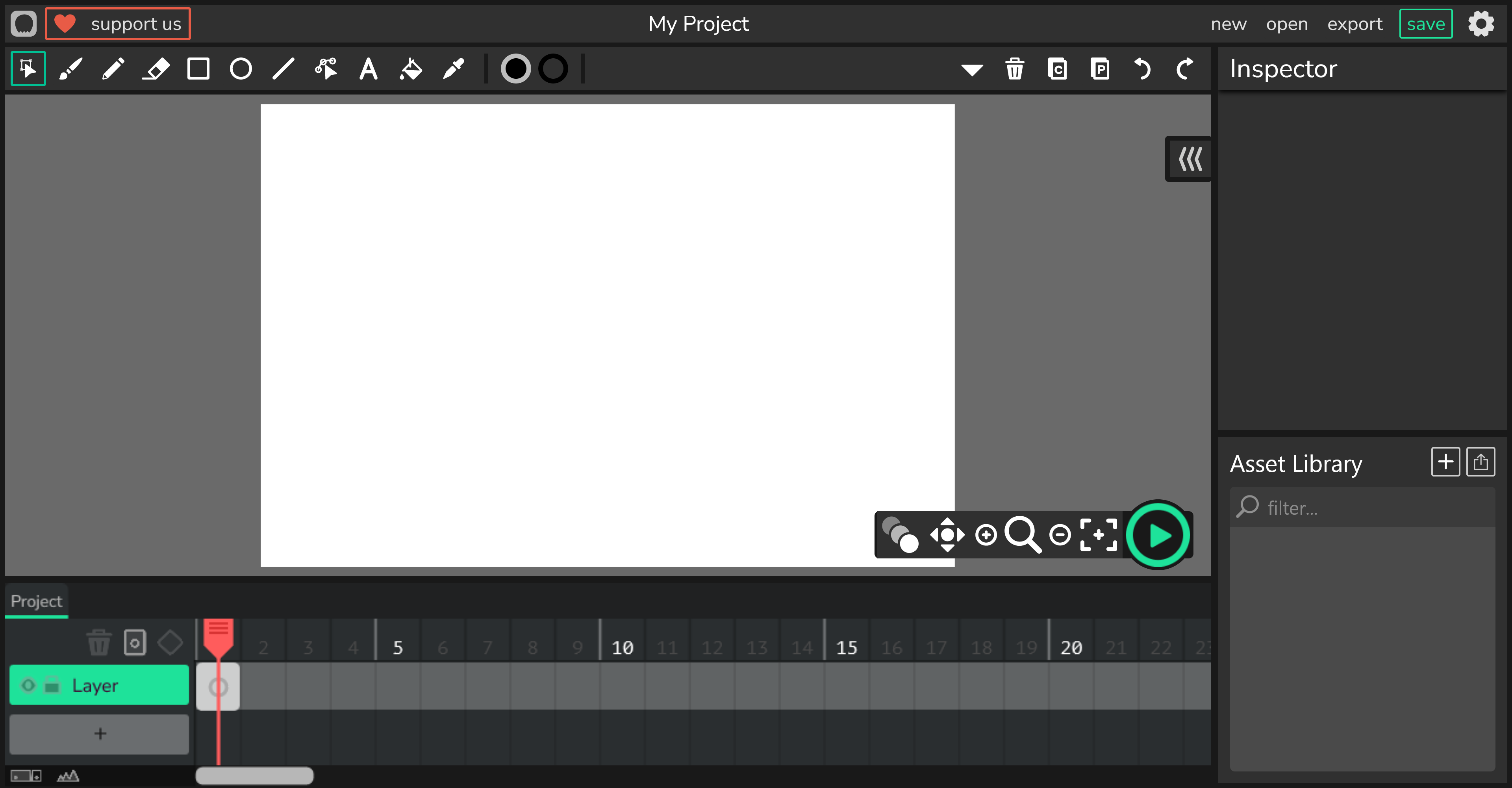Open the export menu
This screenshot has width=1512, height=788.
click(1354, 24)
